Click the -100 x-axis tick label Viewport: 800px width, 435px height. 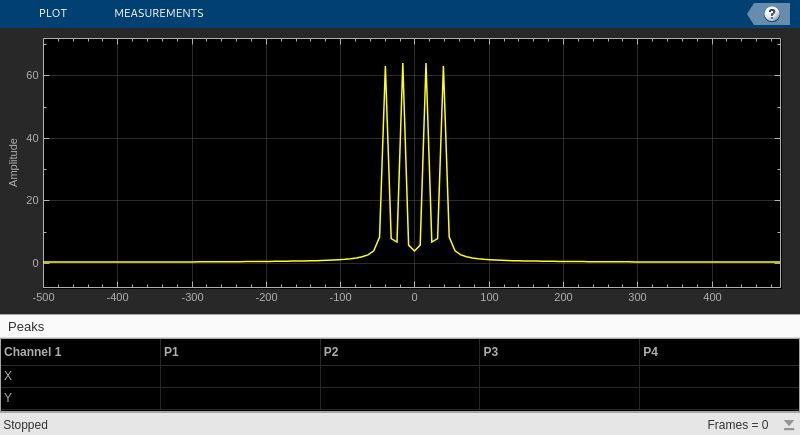340,297
